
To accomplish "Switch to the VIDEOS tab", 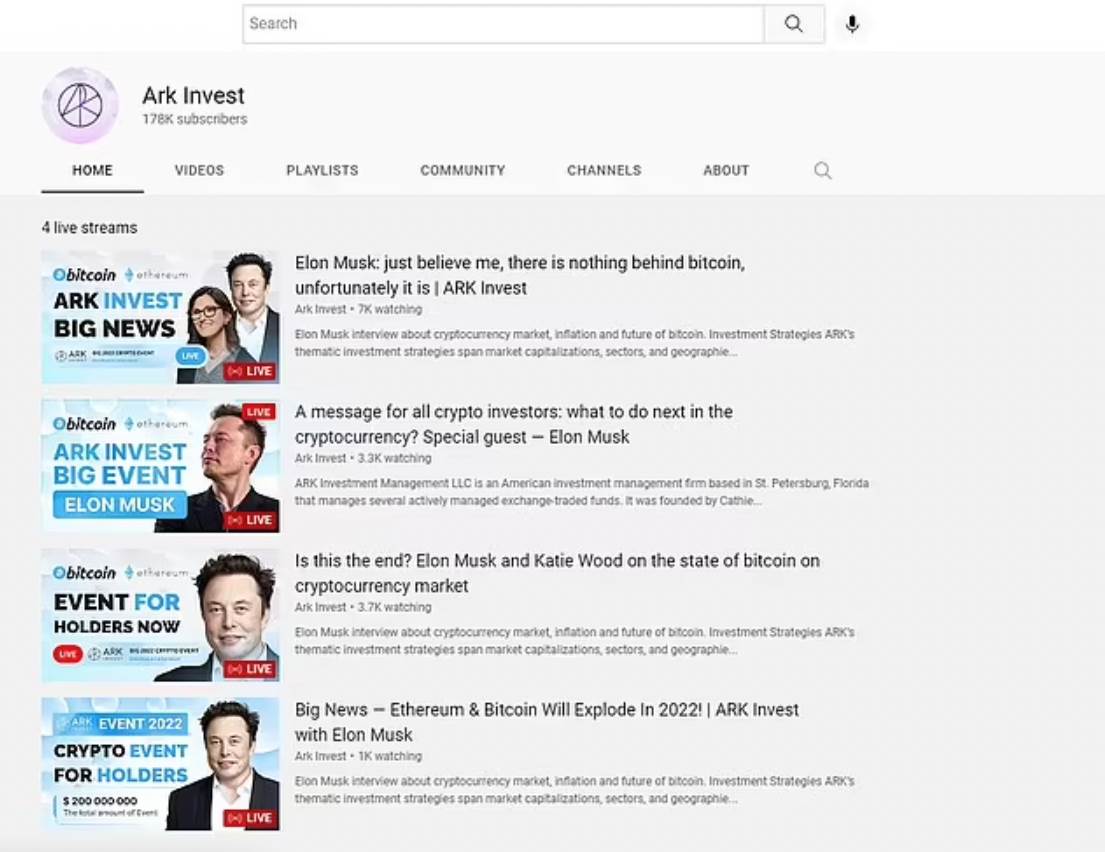I will [199, 170].
